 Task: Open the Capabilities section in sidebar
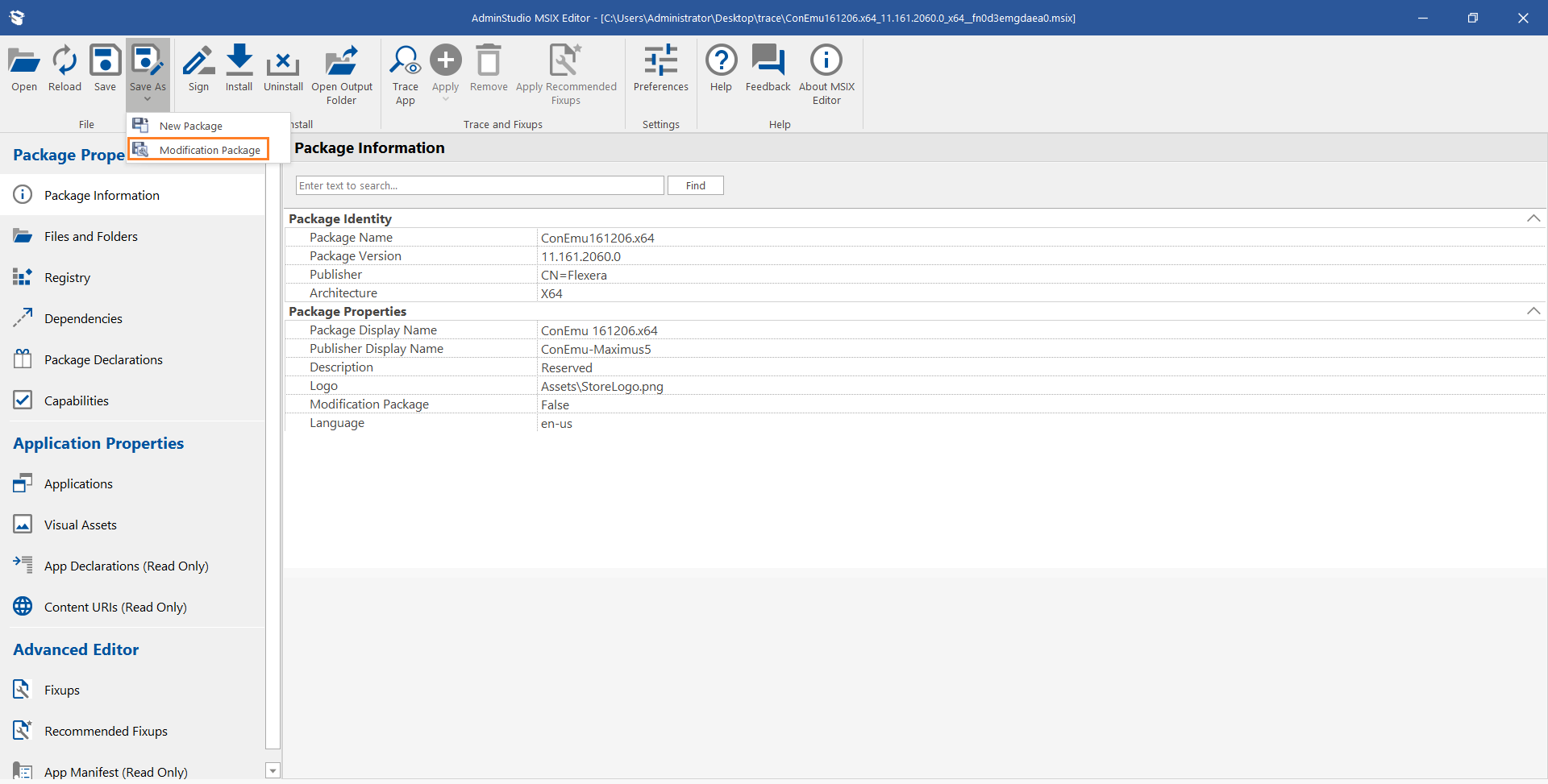77,400
